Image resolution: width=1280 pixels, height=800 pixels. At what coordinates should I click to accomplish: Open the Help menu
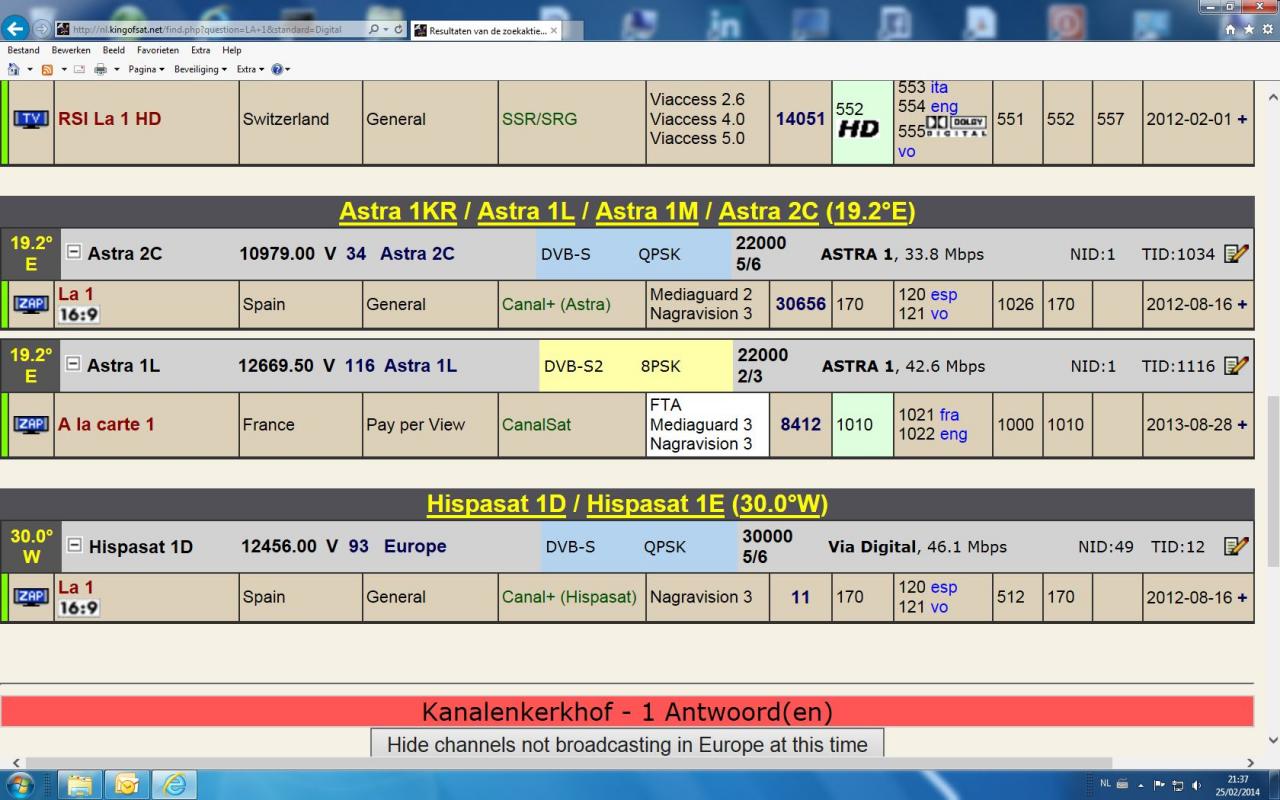232,50
